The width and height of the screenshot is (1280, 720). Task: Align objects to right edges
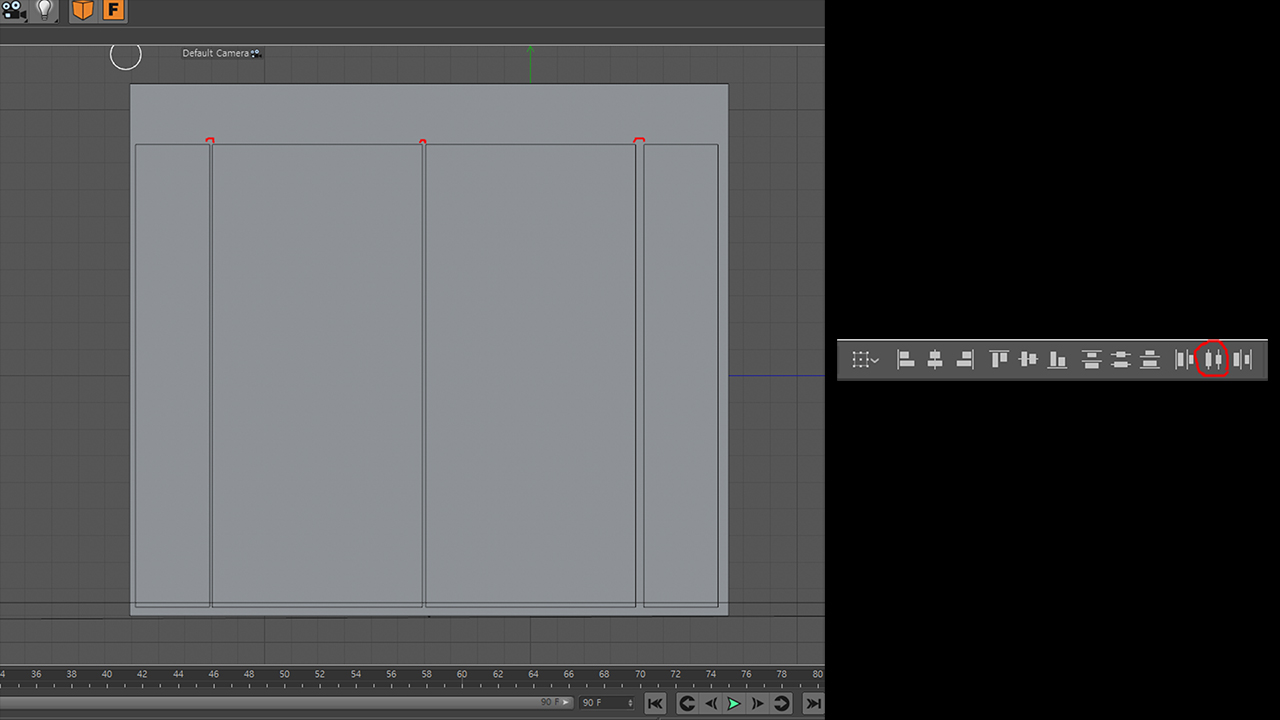(965, 360)
